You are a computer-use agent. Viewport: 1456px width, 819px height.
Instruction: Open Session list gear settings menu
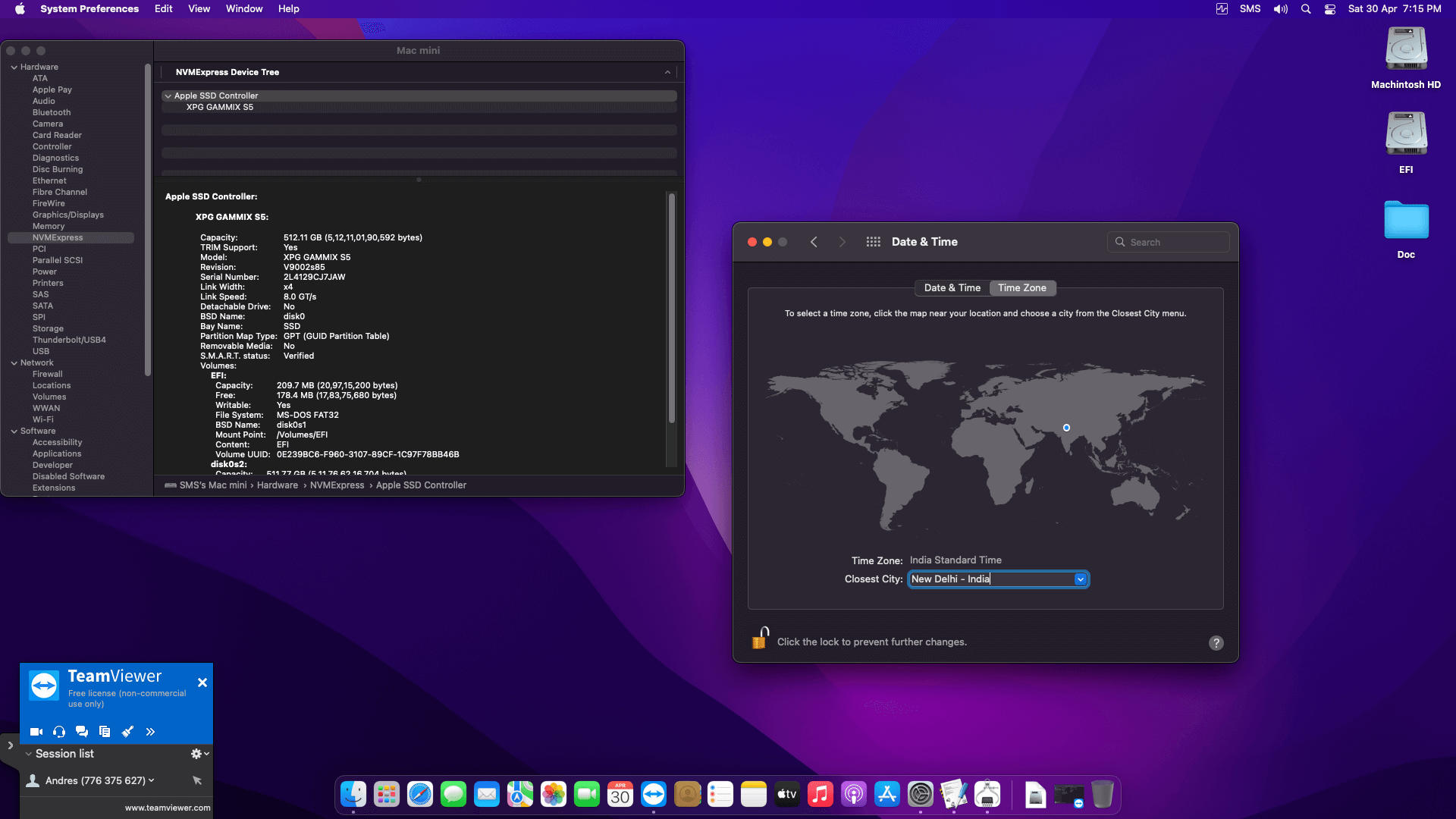(x=199, y=754)
